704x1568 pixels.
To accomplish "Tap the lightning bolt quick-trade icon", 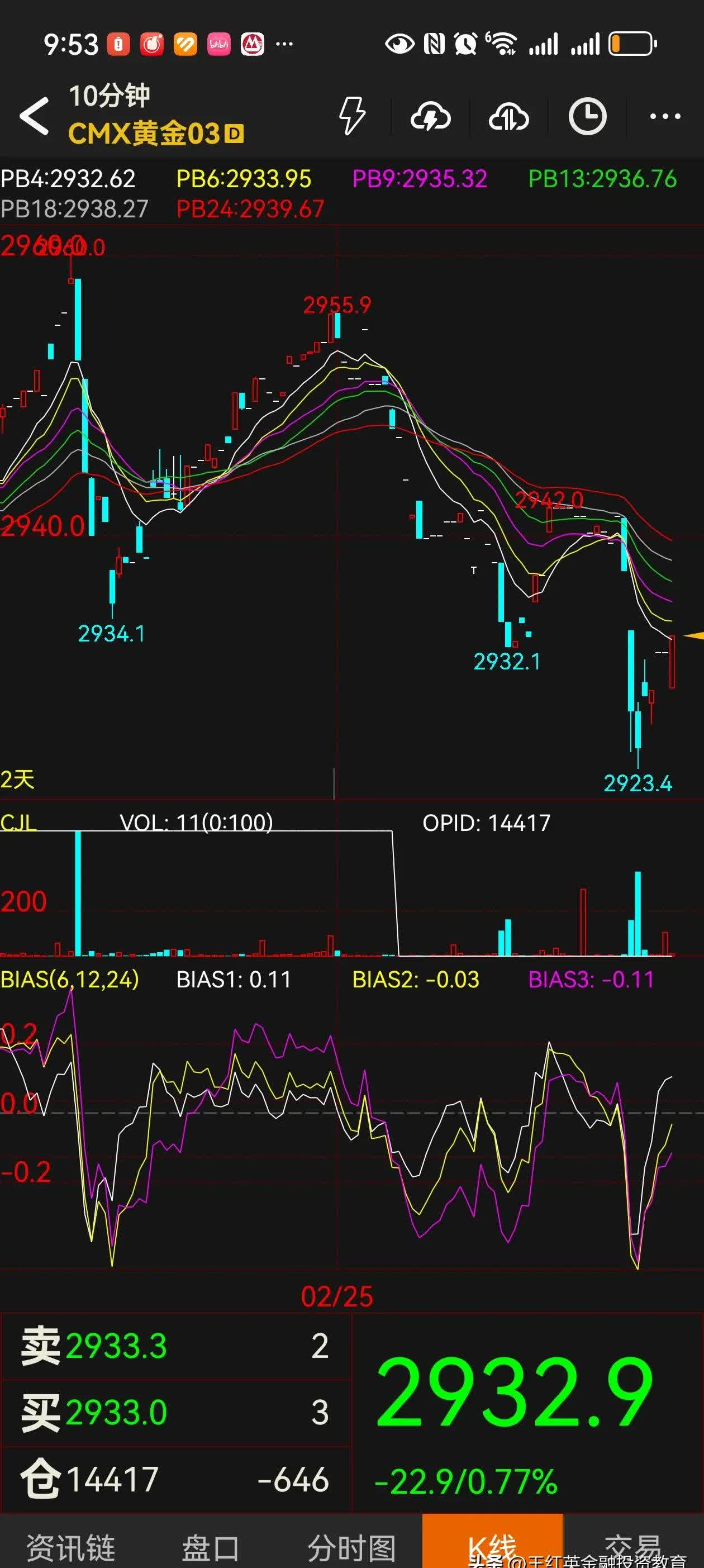I will tap(351, 116).
